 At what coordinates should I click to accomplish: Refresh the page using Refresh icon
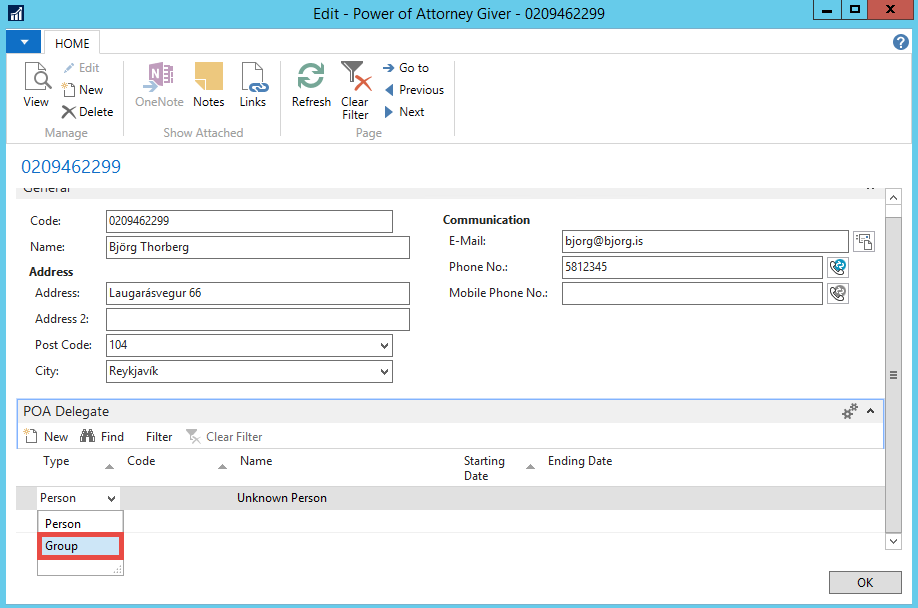[311, 85]
